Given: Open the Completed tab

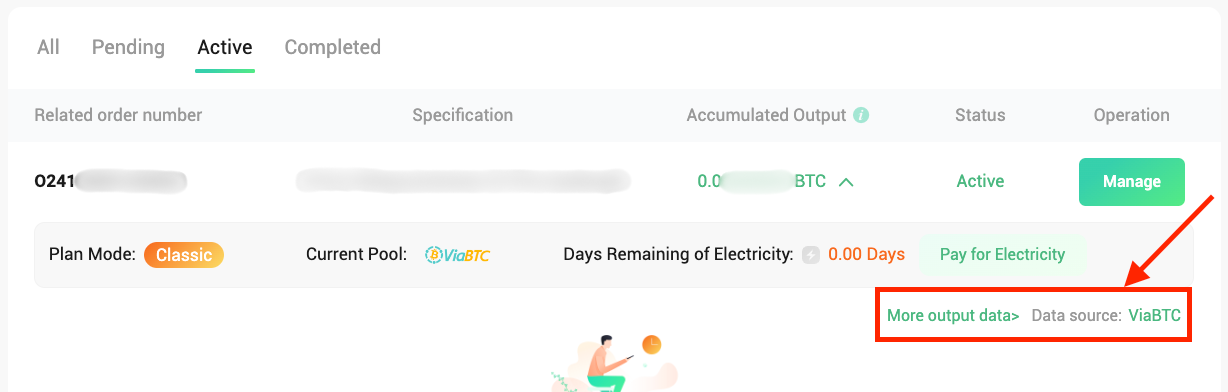Looking at the screenshot, I should pos(332,47).
